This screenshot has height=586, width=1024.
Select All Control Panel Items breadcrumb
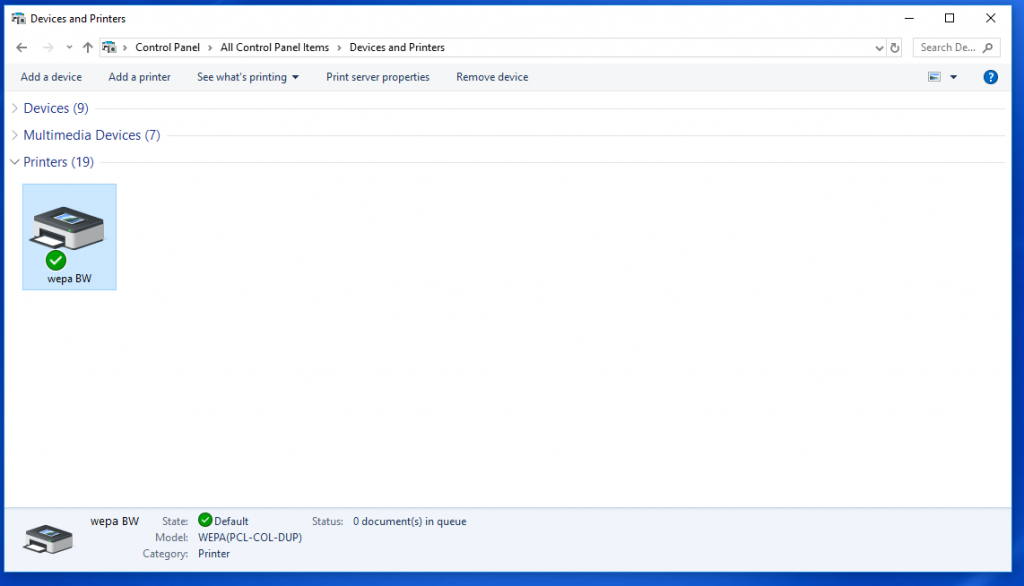click(274, 47)
